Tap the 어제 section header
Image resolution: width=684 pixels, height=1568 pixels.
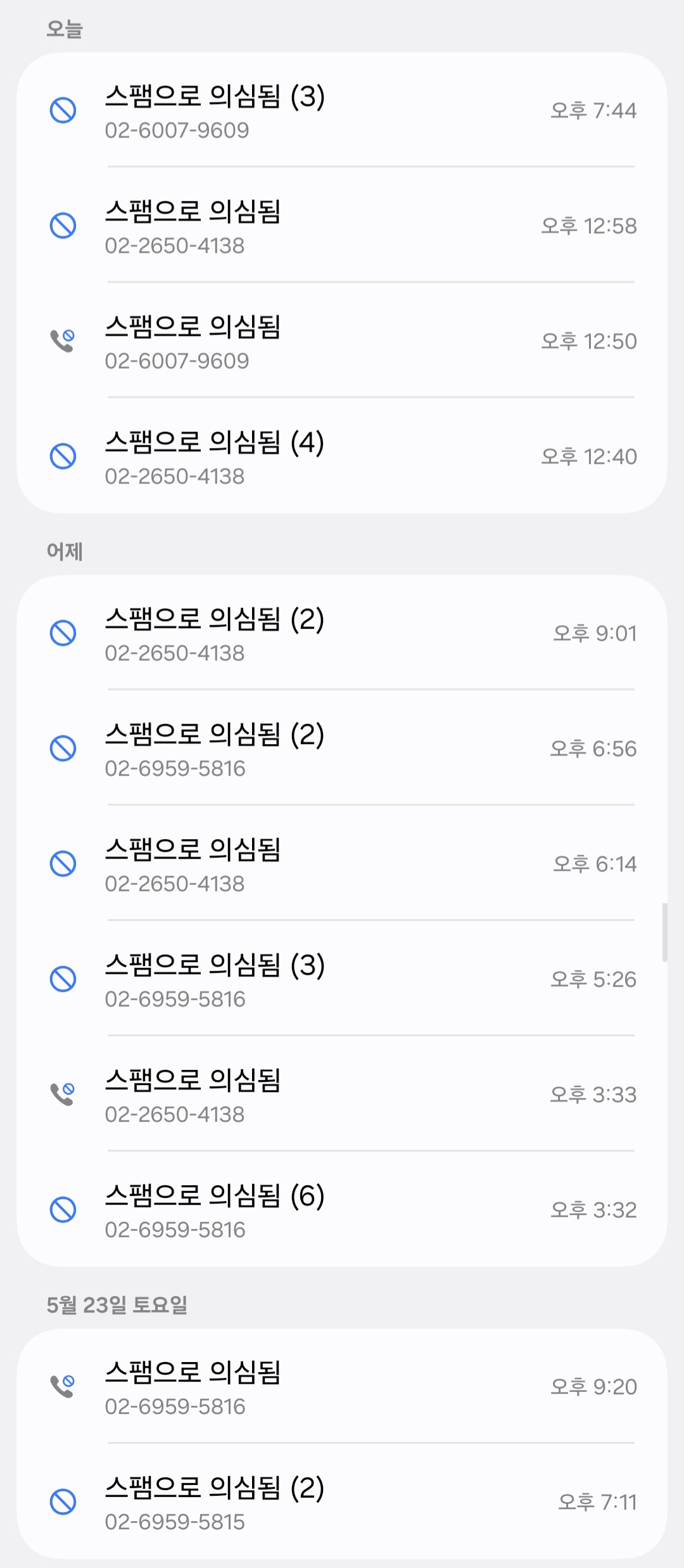[65, 551]
